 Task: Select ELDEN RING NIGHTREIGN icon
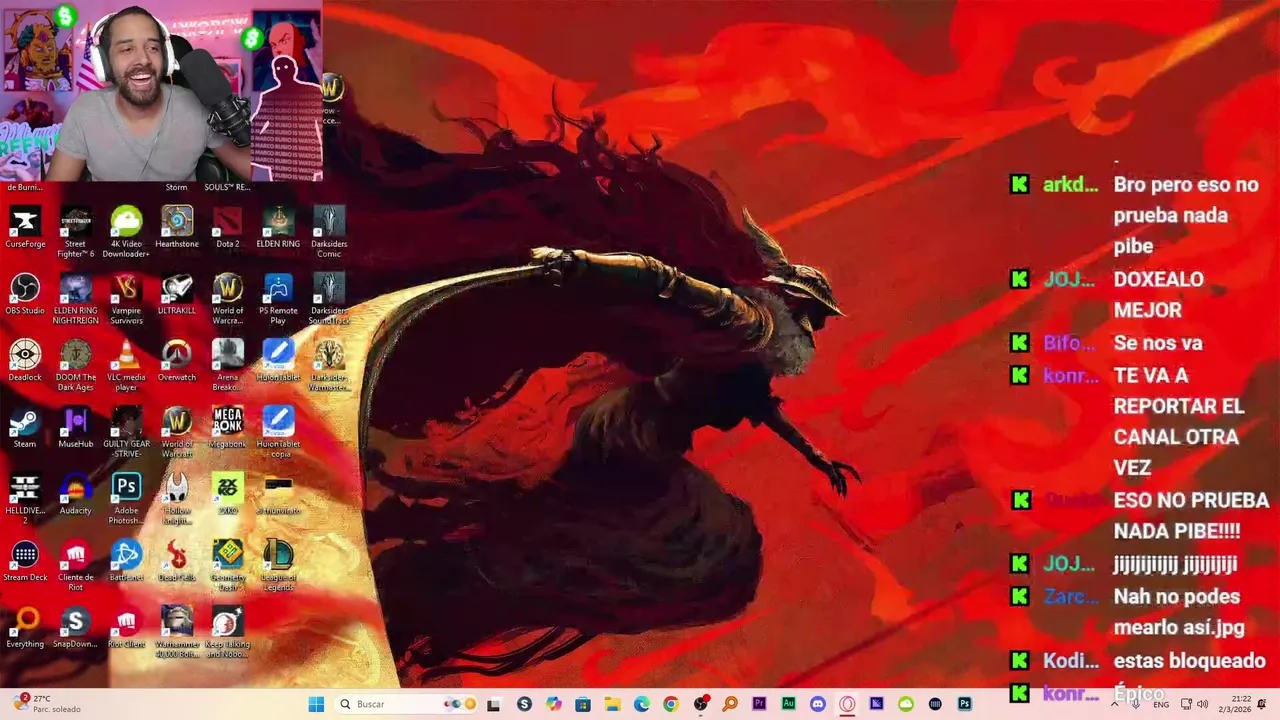coord(76,299)
